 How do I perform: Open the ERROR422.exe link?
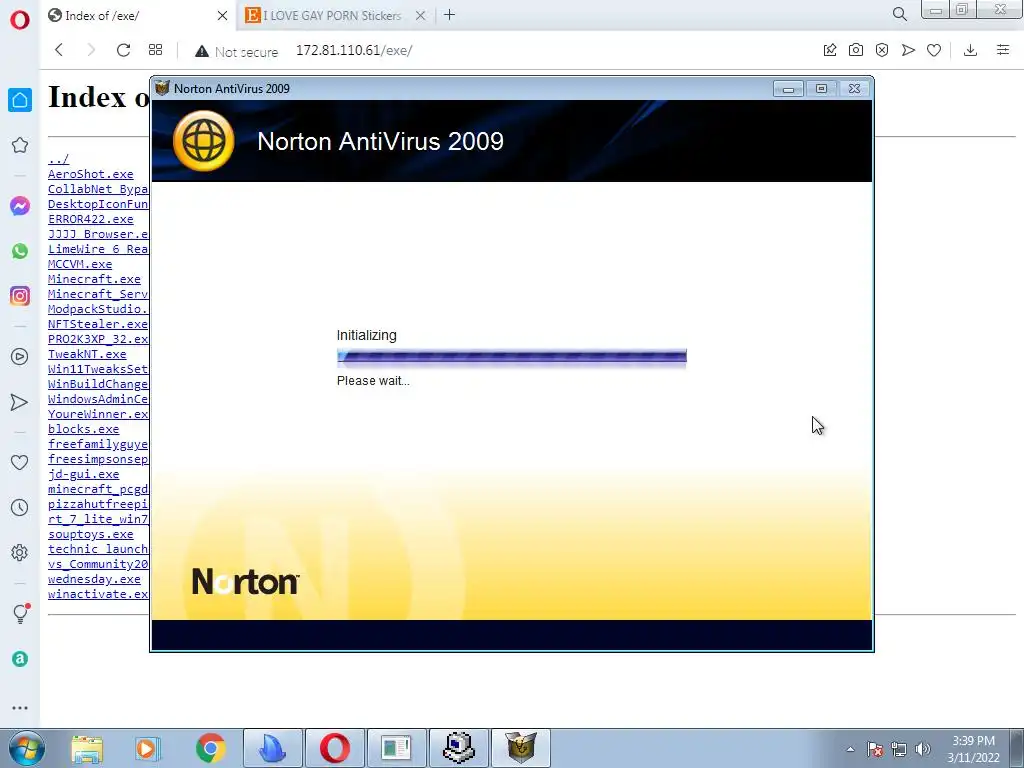coord(90,219)
